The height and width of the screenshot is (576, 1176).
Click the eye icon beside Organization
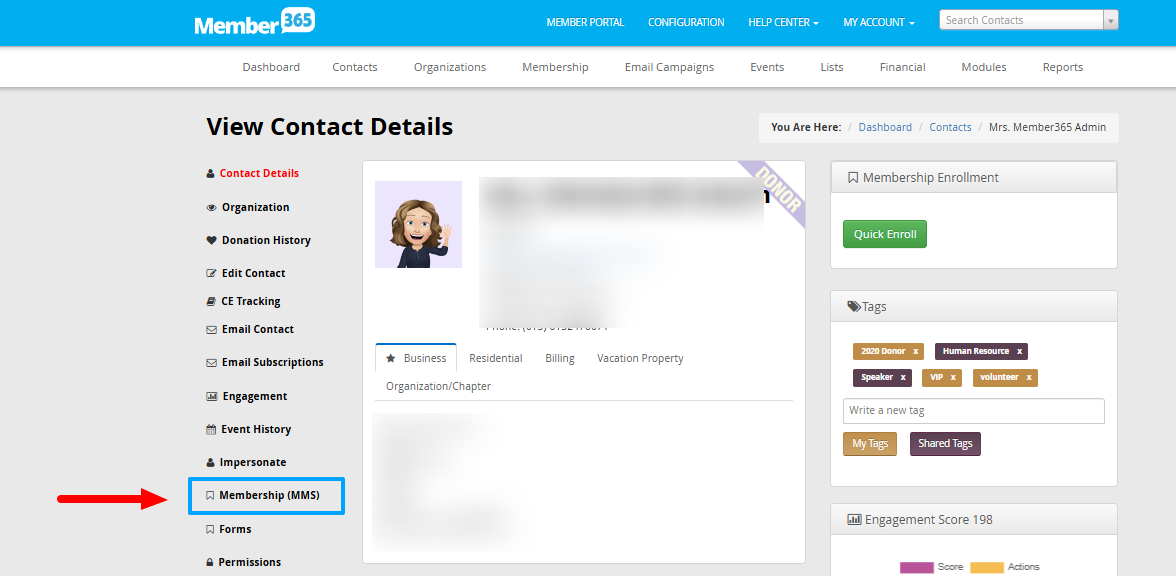coord(211,208)
